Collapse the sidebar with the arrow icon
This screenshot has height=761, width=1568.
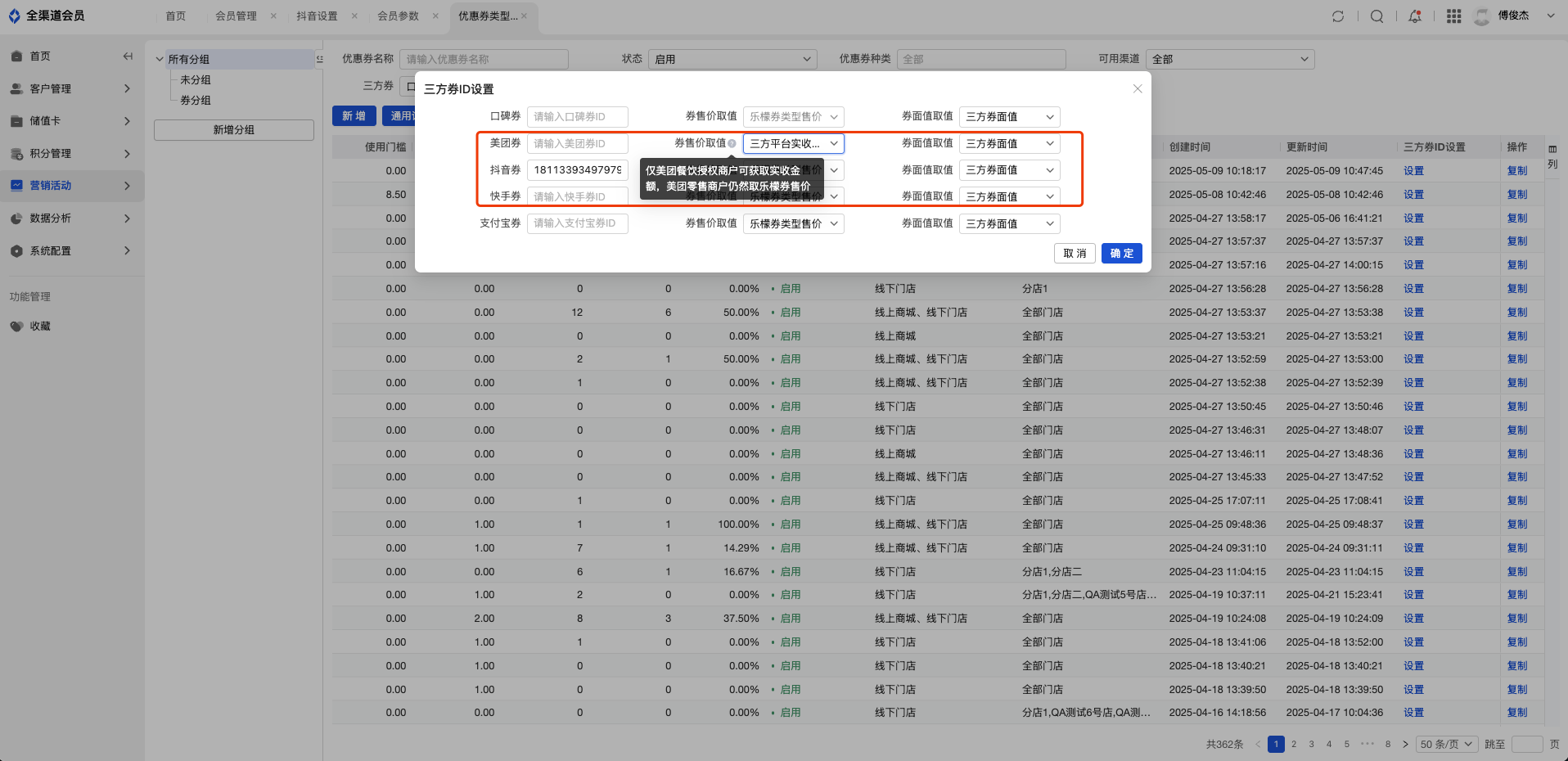128,56
